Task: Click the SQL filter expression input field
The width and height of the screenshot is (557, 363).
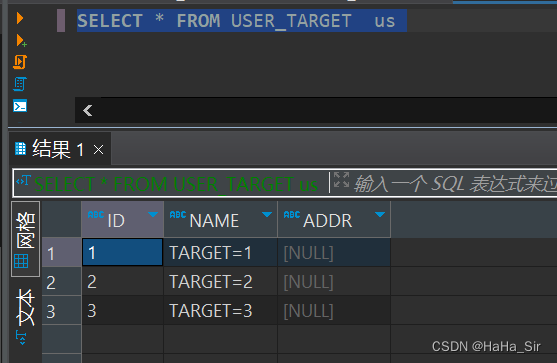Action: 455,184
